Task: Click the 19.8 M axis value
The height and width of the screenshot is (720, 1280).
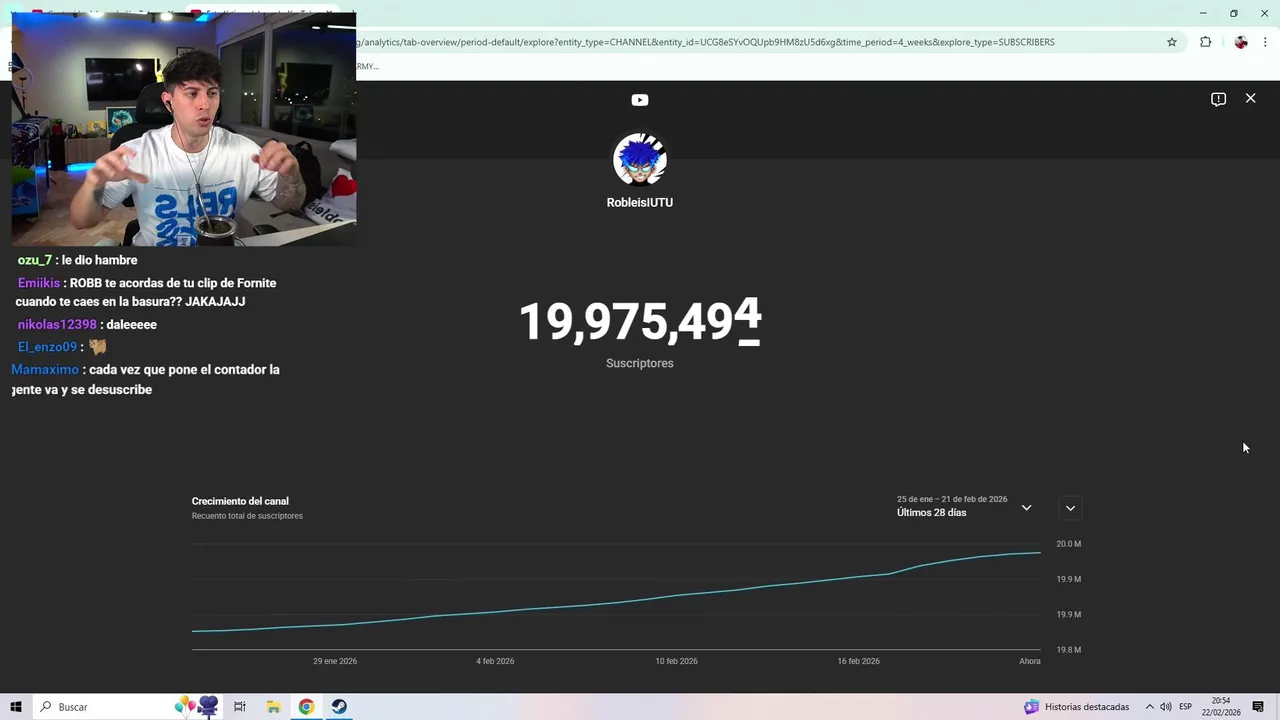Action: (x=1069, y=650)
